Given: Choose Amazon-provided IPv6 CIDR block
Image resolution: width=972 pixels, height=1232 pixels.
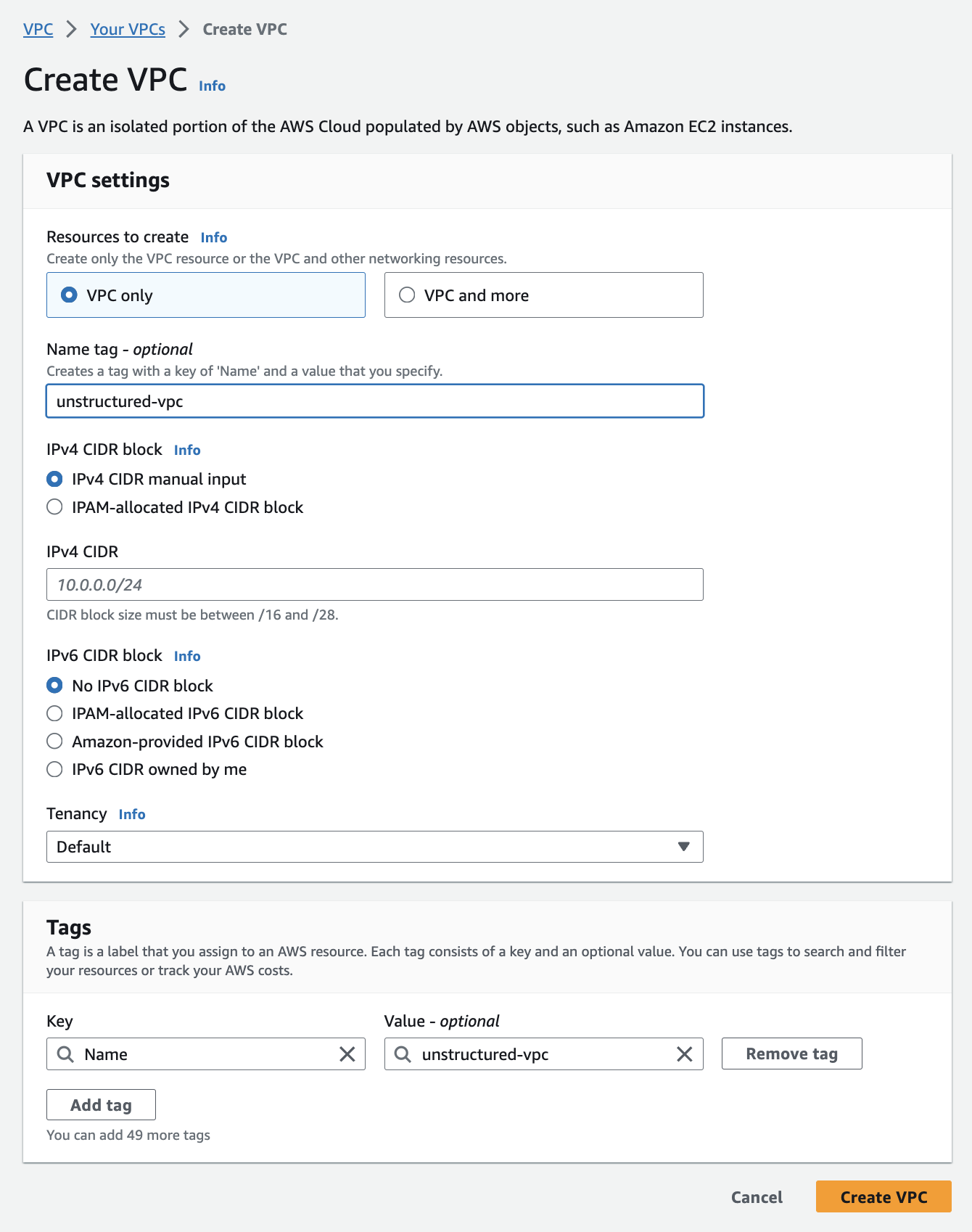Looking at the screenshot, I should (x=54, y=742).
